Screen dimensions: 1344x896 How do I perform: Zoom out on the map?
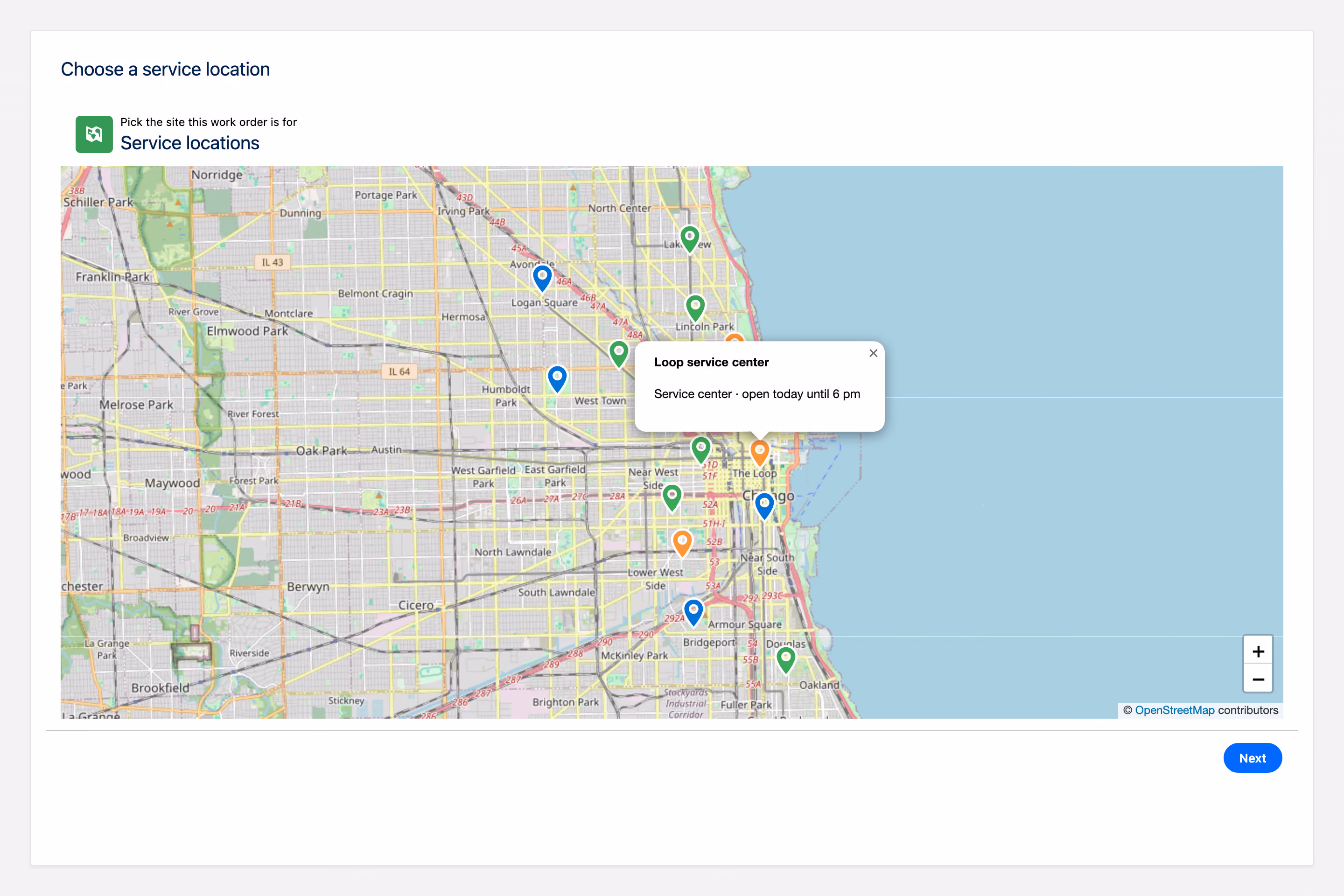point(1258,679)
